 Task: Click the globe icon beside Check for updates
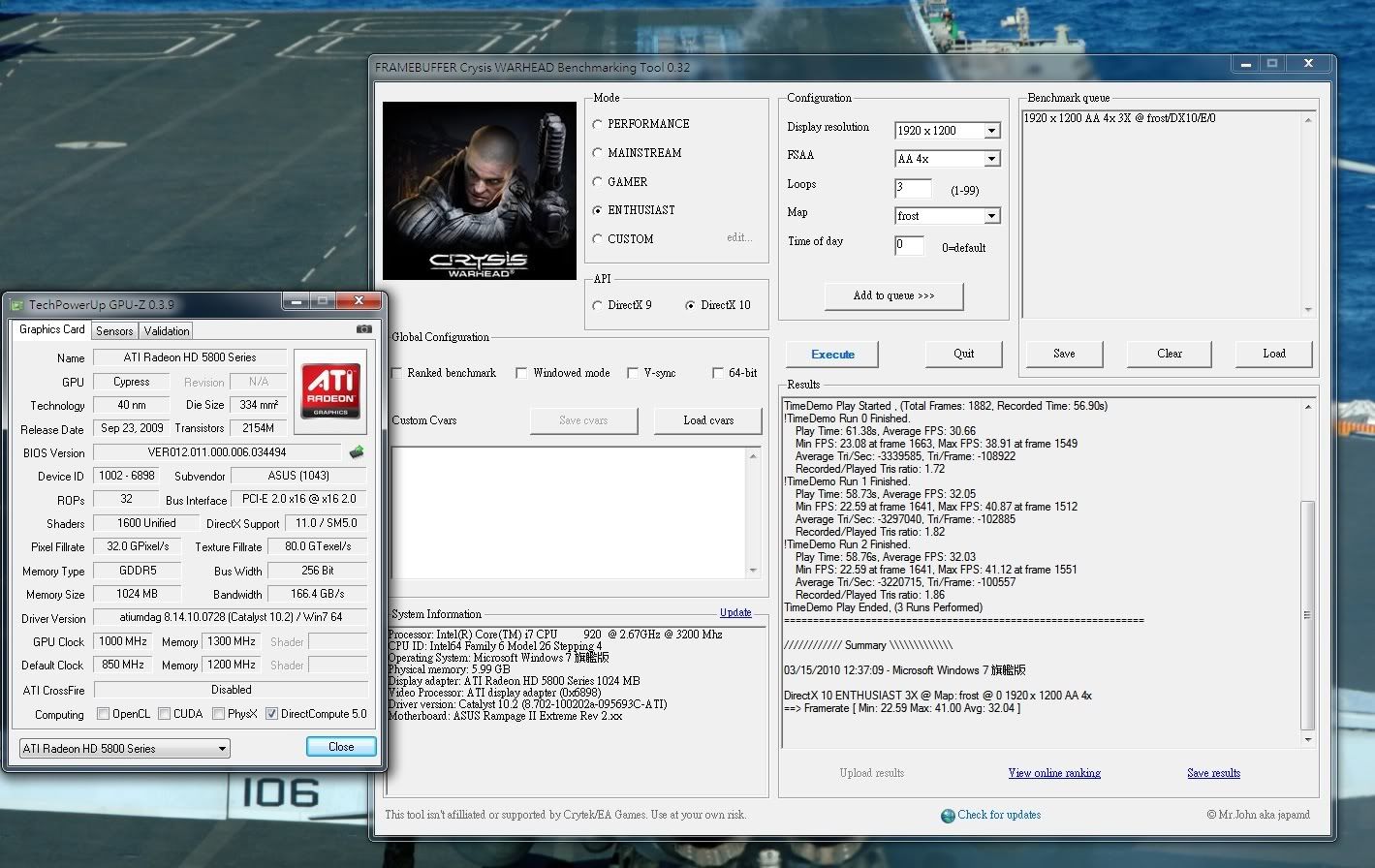(948, 816)
